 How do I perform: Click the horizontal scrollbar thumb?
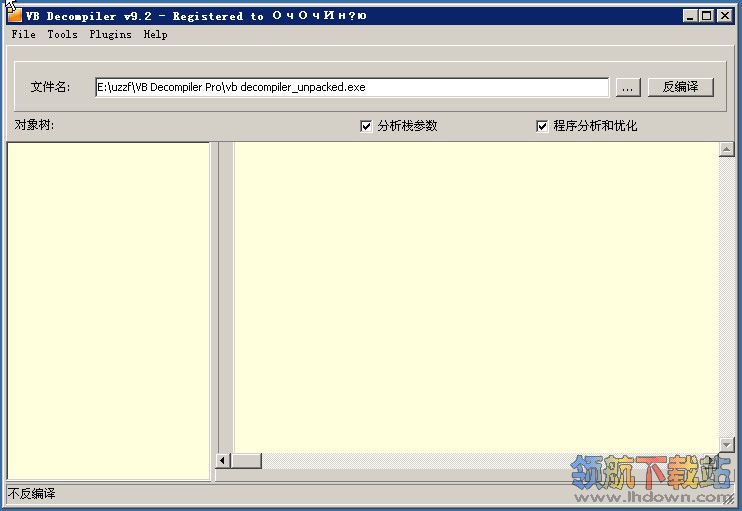(x=246, y=460)
